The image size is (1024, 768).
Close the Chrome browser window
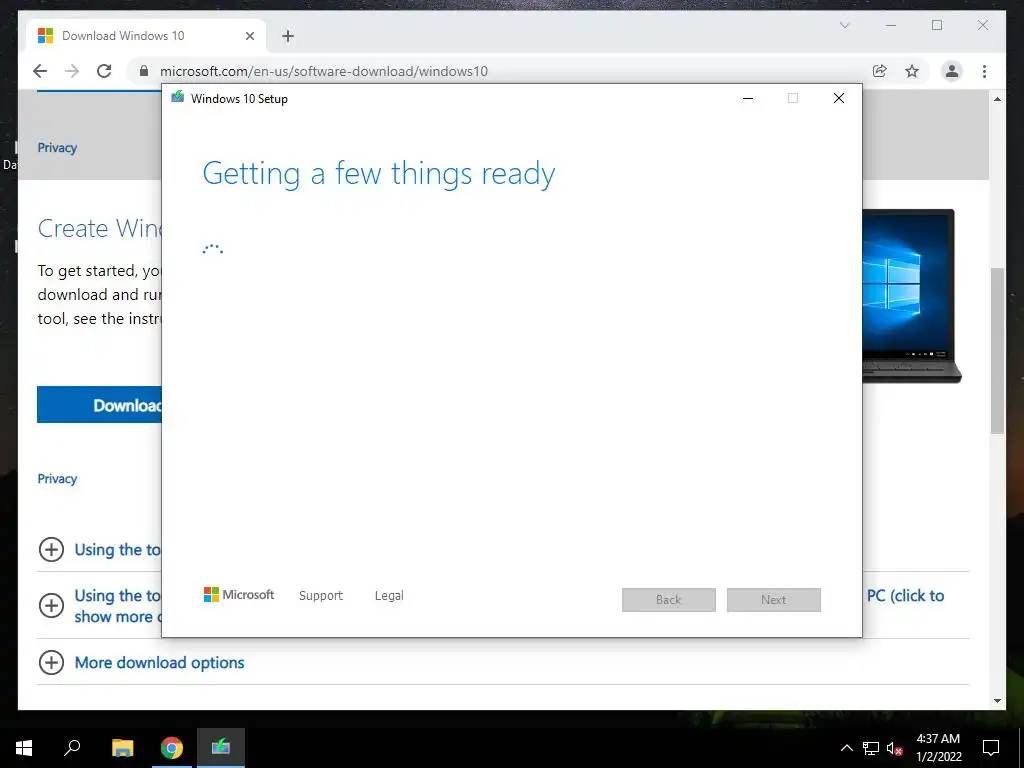point(983,25)
